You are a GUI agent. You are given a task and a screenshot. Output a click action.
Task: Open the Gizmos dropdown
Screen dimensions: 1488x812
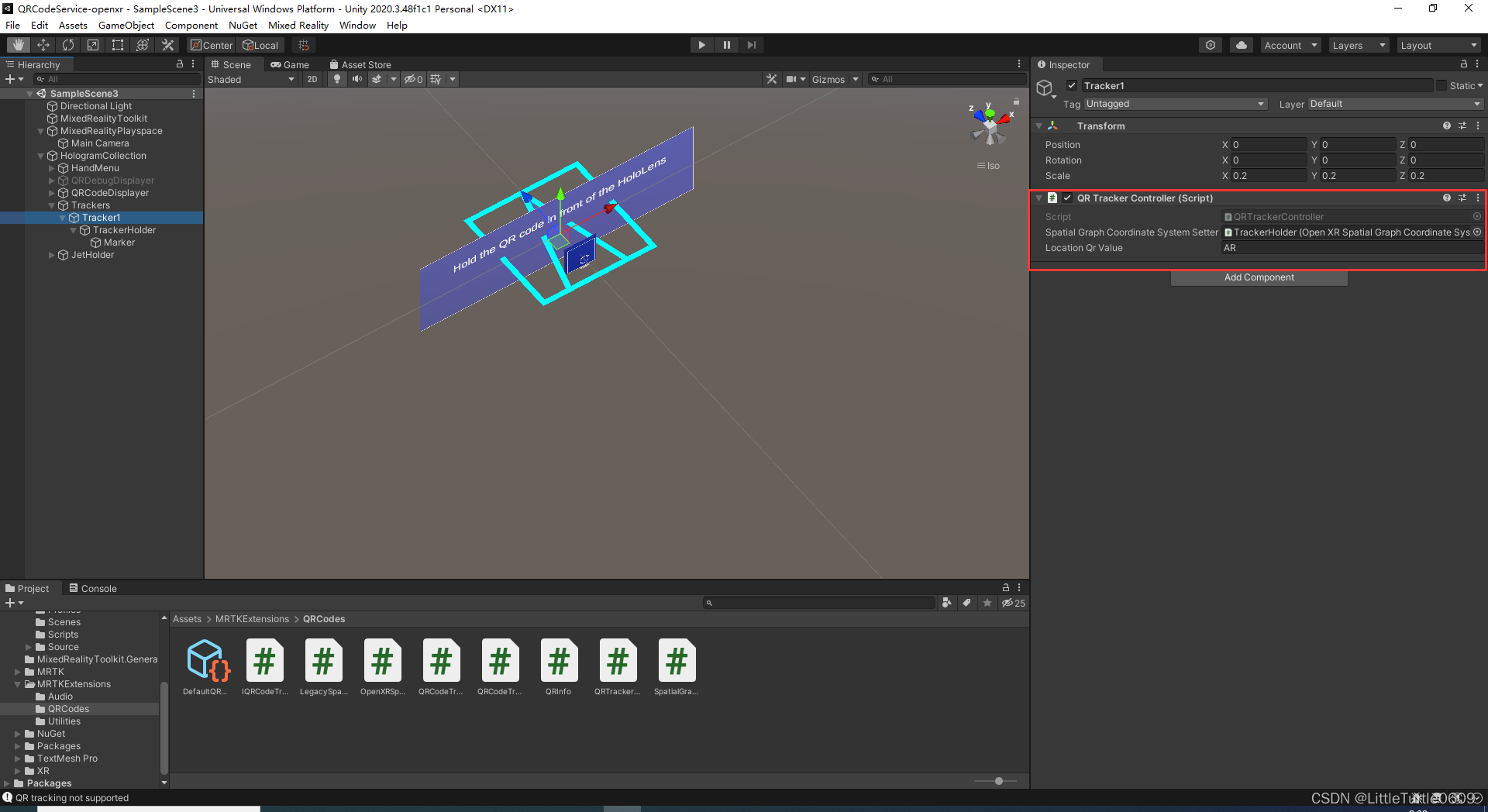click(835, 79)
